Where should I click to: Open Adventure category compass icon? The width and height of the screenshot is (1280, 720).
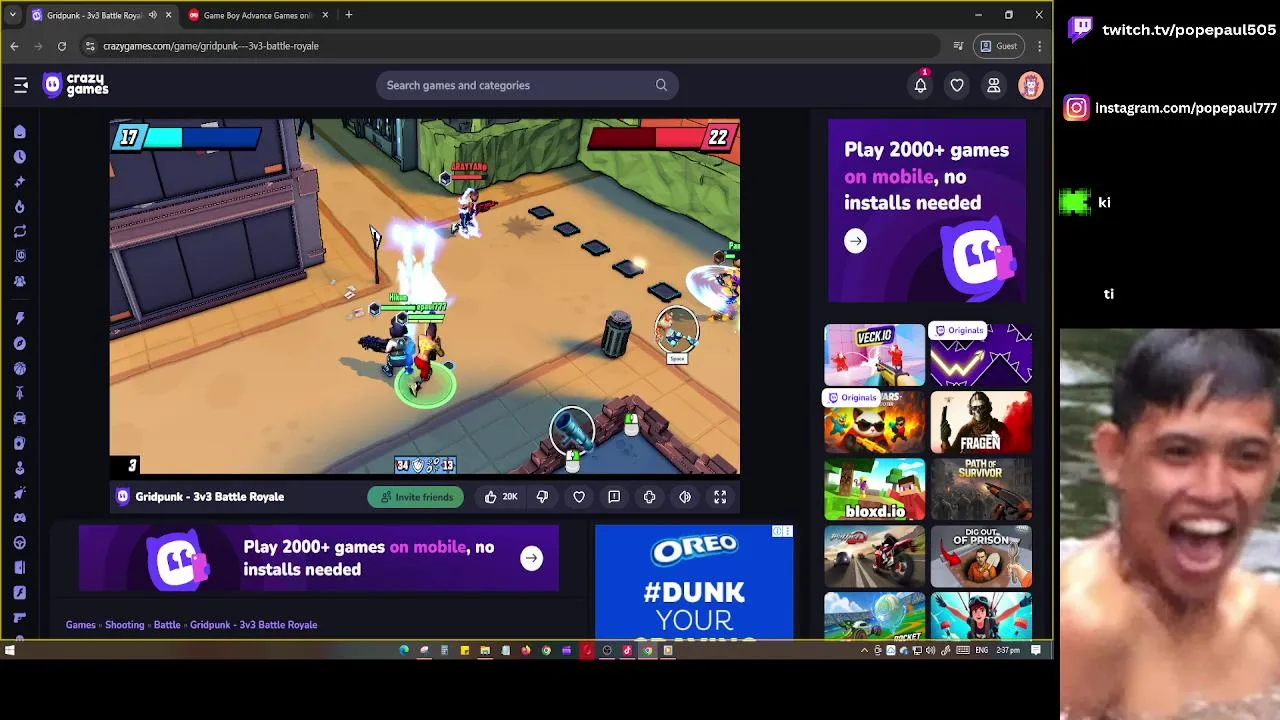(19, 343)
